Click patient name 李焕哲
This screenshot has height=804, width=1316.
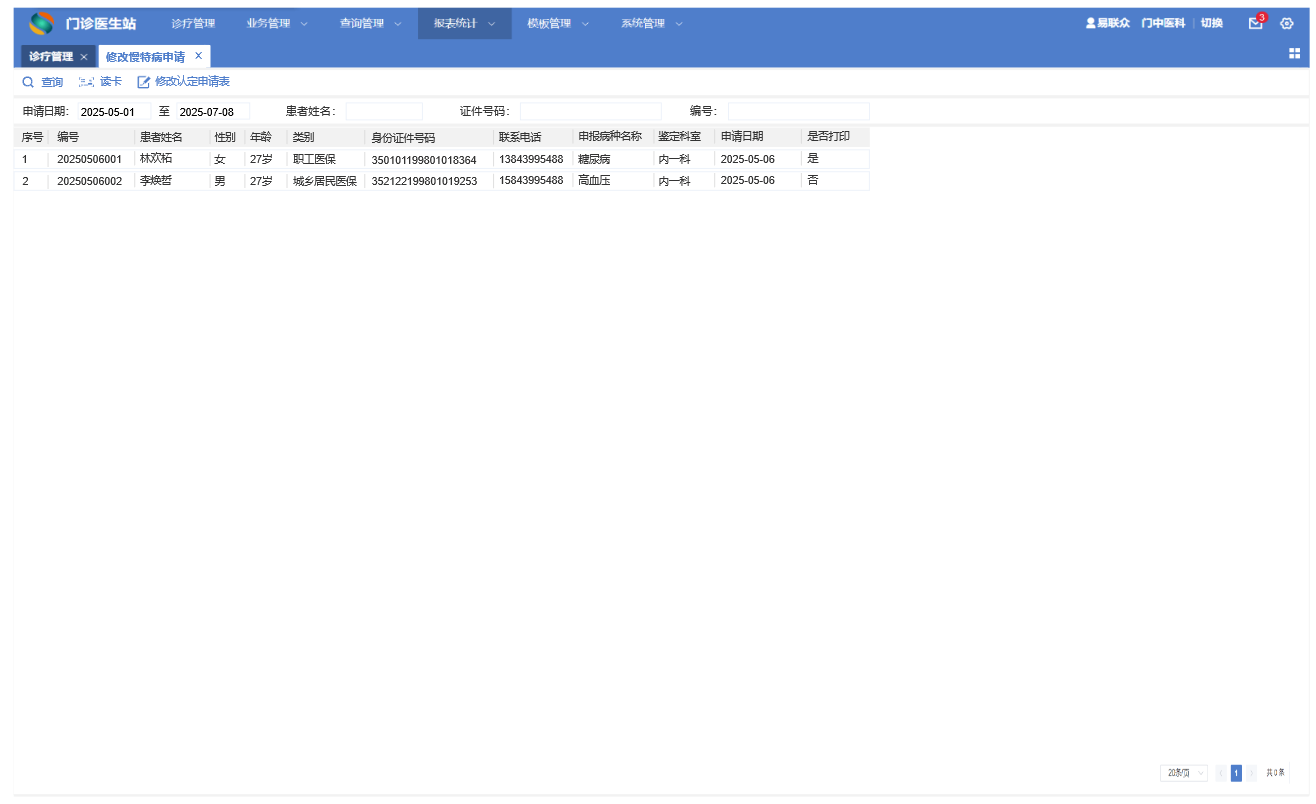pyautogui.click(x=156, y=180)
